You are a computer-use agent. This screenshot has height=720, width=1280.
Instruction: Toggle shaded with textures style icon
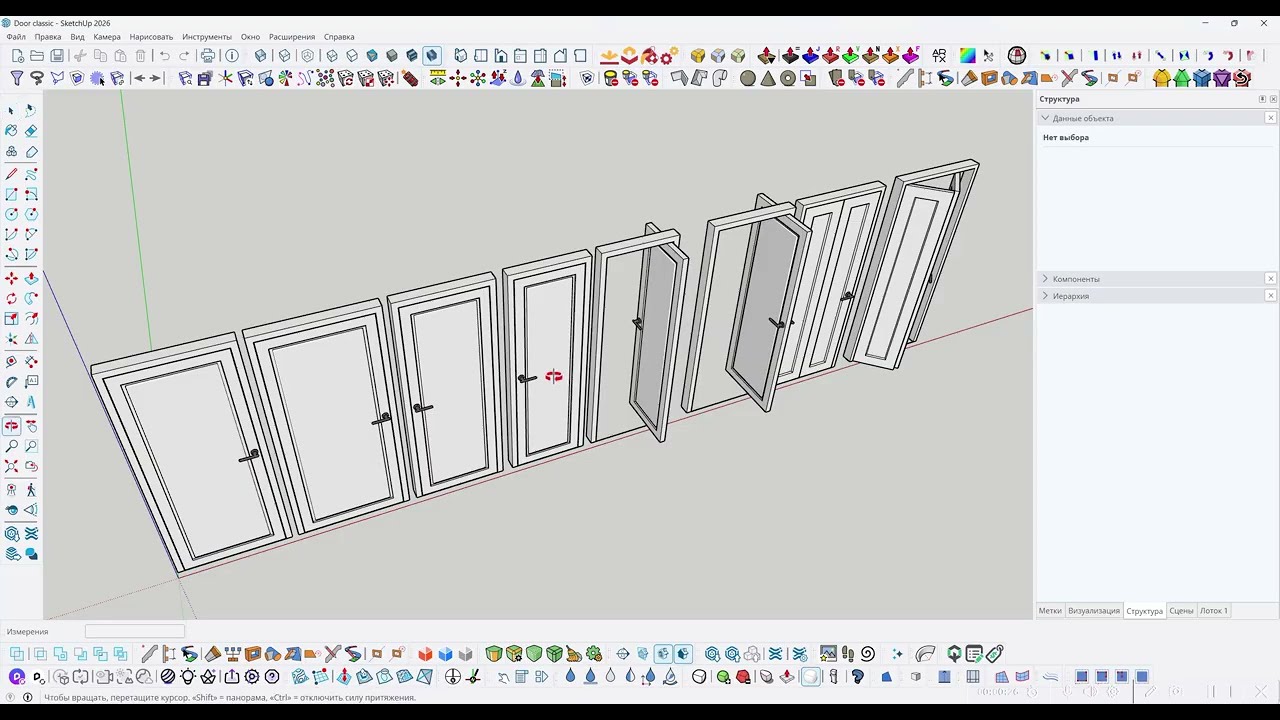[411, 56]
